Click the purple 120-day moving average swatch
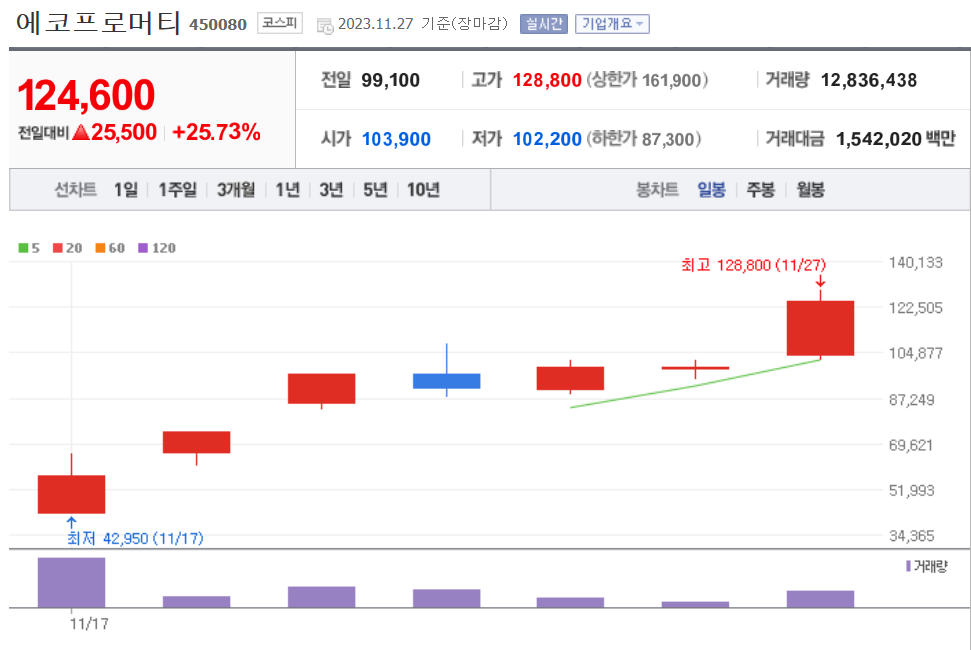This screenshot has height=650, width=971. pyautogui.click(x=143, y=248)
